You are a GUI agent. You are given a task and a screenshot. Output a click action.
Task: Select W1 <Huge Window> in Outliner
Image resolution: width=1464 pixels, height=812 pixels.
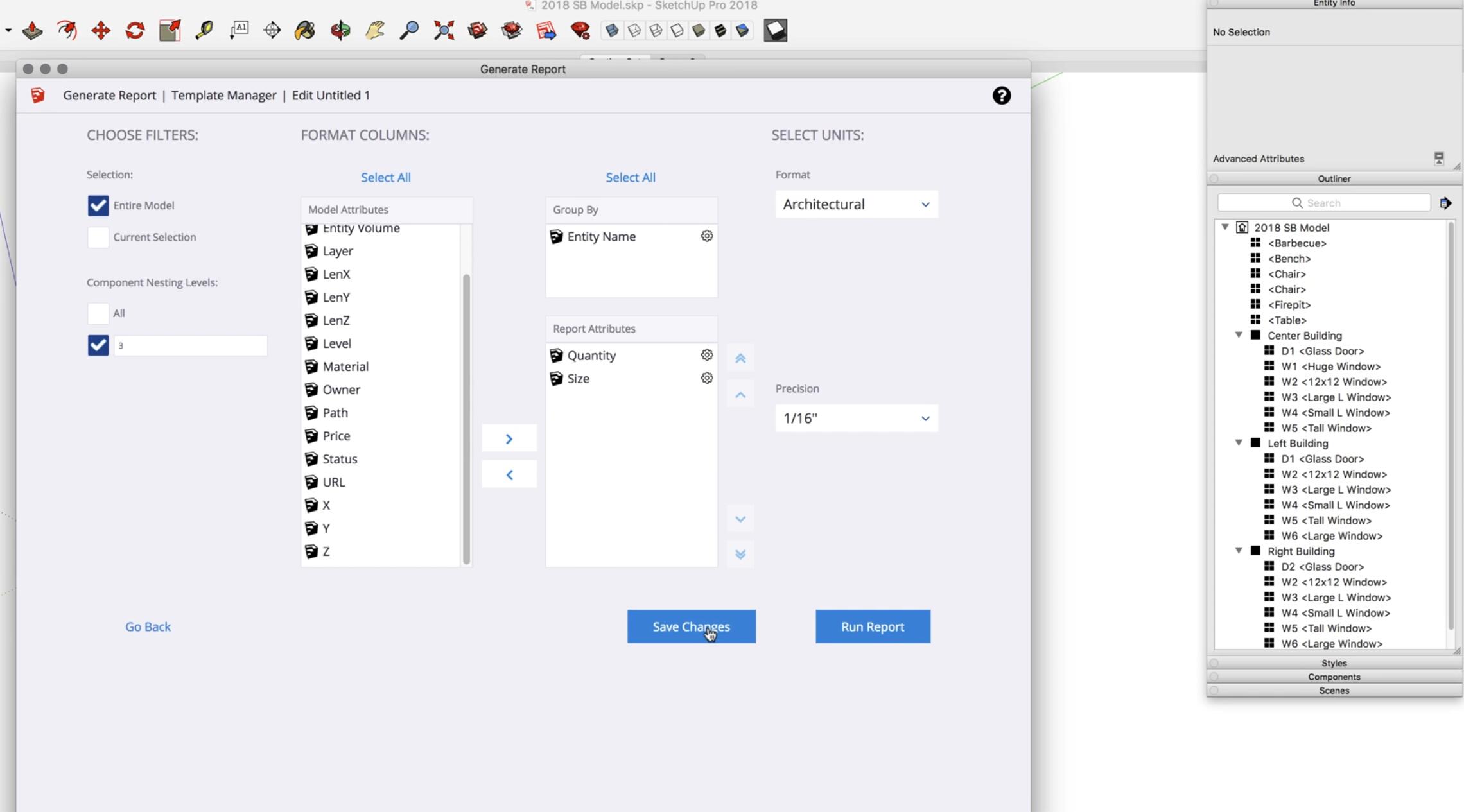coord(1331,367)
